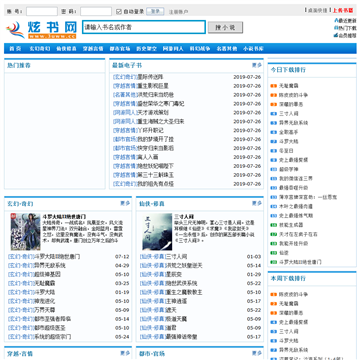Click rank badge of 三寸人间 in 今日下载排行
Image resolution: width=360 pixels, height=360 pixels.
click(274, 114)
